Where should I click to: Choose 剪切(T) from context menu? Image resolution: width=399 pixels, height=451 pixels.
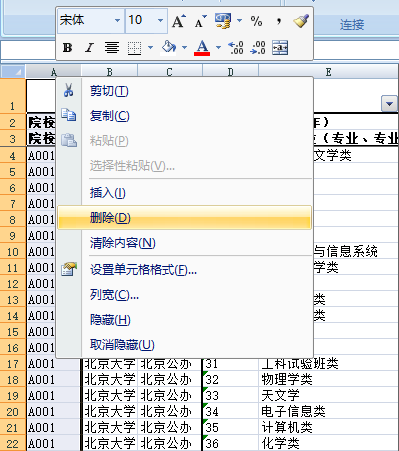coord(185,91)
